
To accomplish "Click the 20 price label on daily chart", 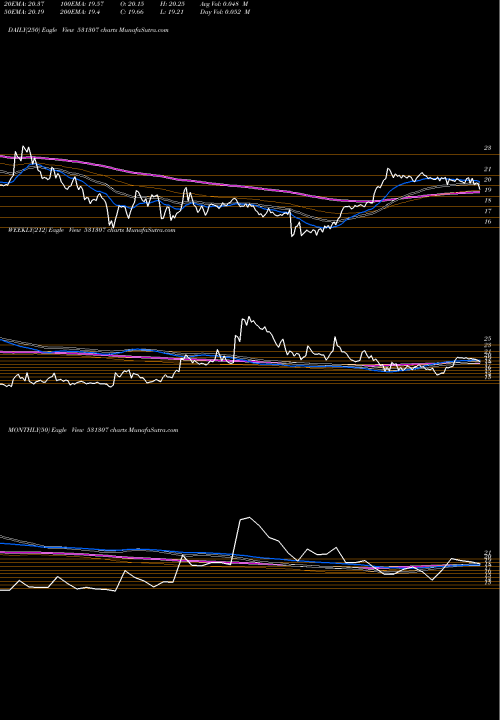I will [487, 180].
